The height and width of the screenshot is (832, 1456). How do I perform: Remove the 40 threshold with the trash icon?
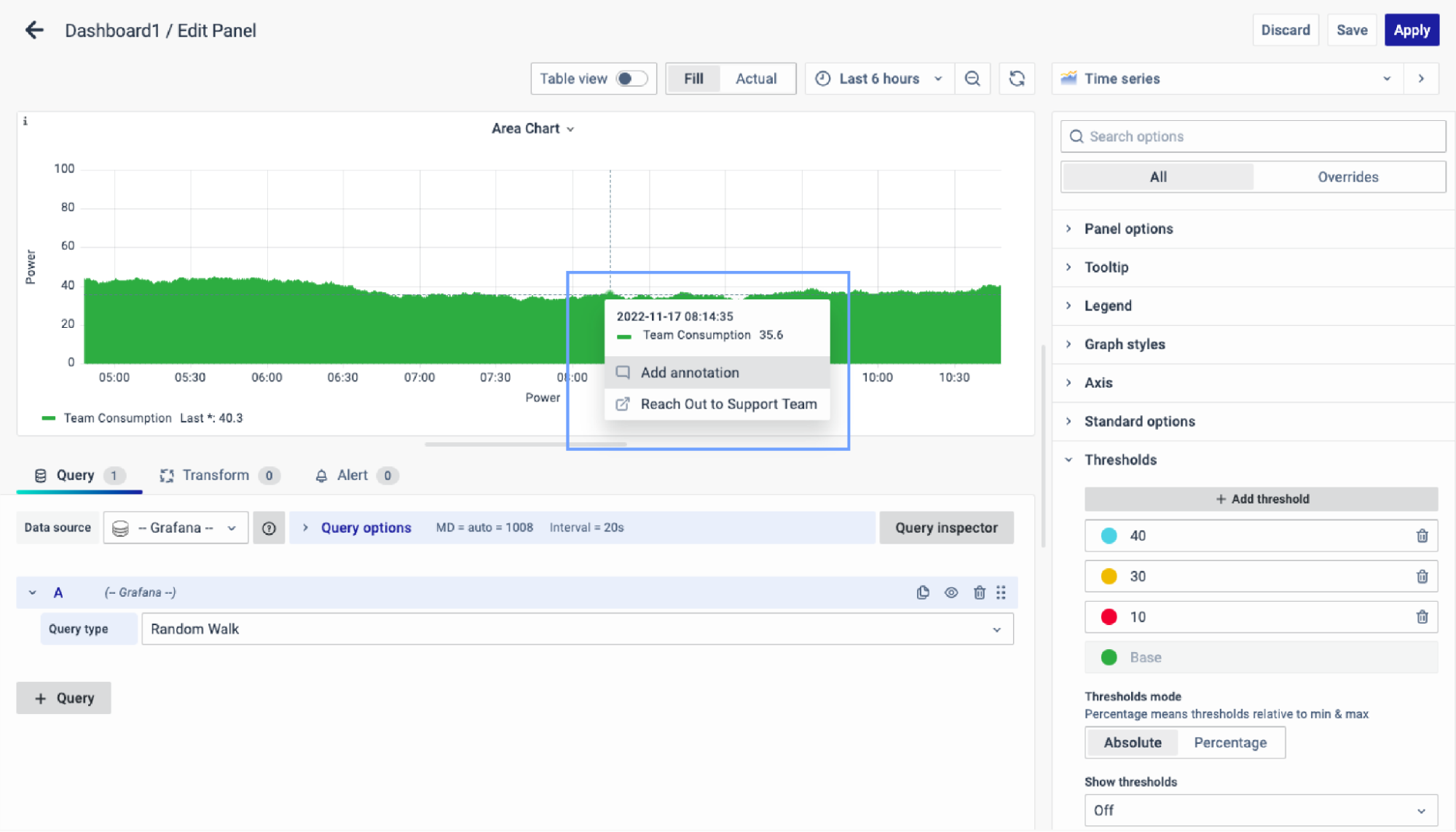coord(1422,536)
